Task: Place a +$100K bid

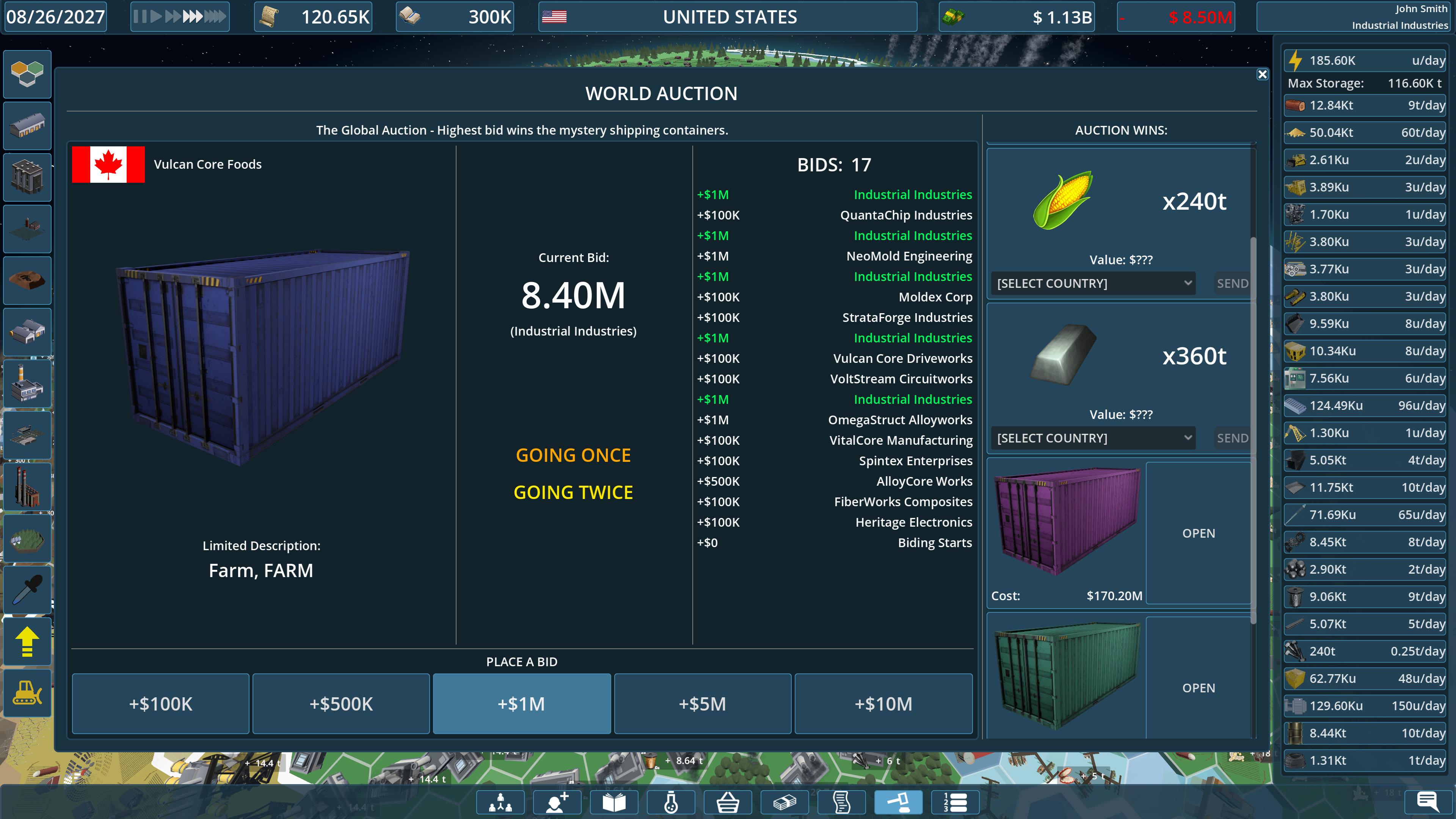Action: [x=160, y=704]
